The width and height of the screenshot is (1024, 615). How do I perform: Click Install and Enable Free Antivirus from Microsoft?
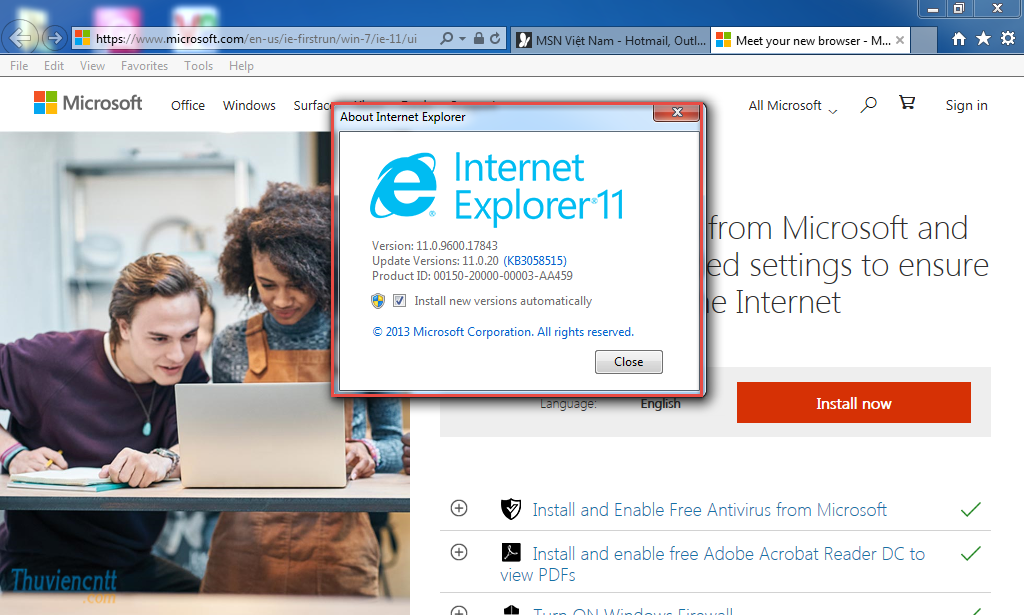tap(709, 510)
